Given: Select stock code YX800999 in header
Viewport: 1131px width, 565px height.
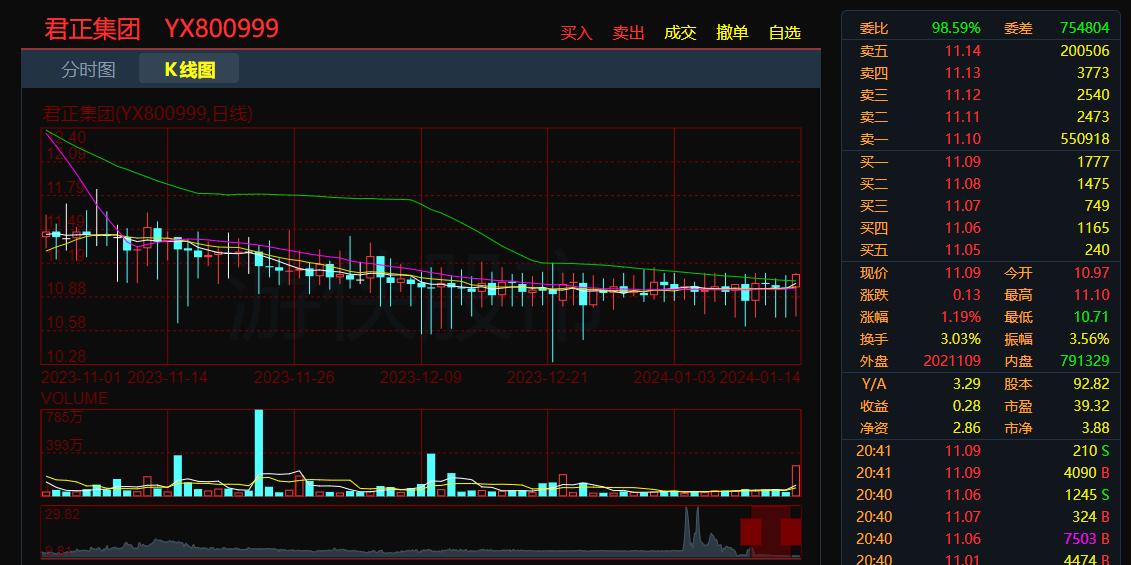Looking at the screenshot, I should click(221, 28).
